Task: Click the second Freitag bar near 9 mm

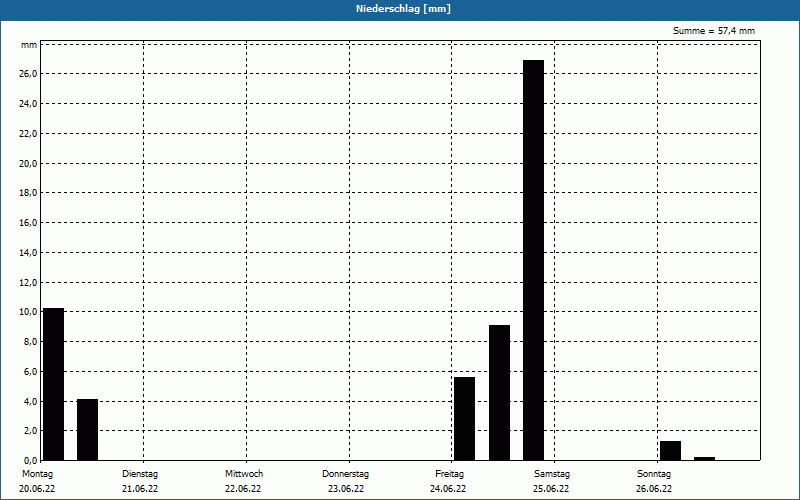Action: 499,393
